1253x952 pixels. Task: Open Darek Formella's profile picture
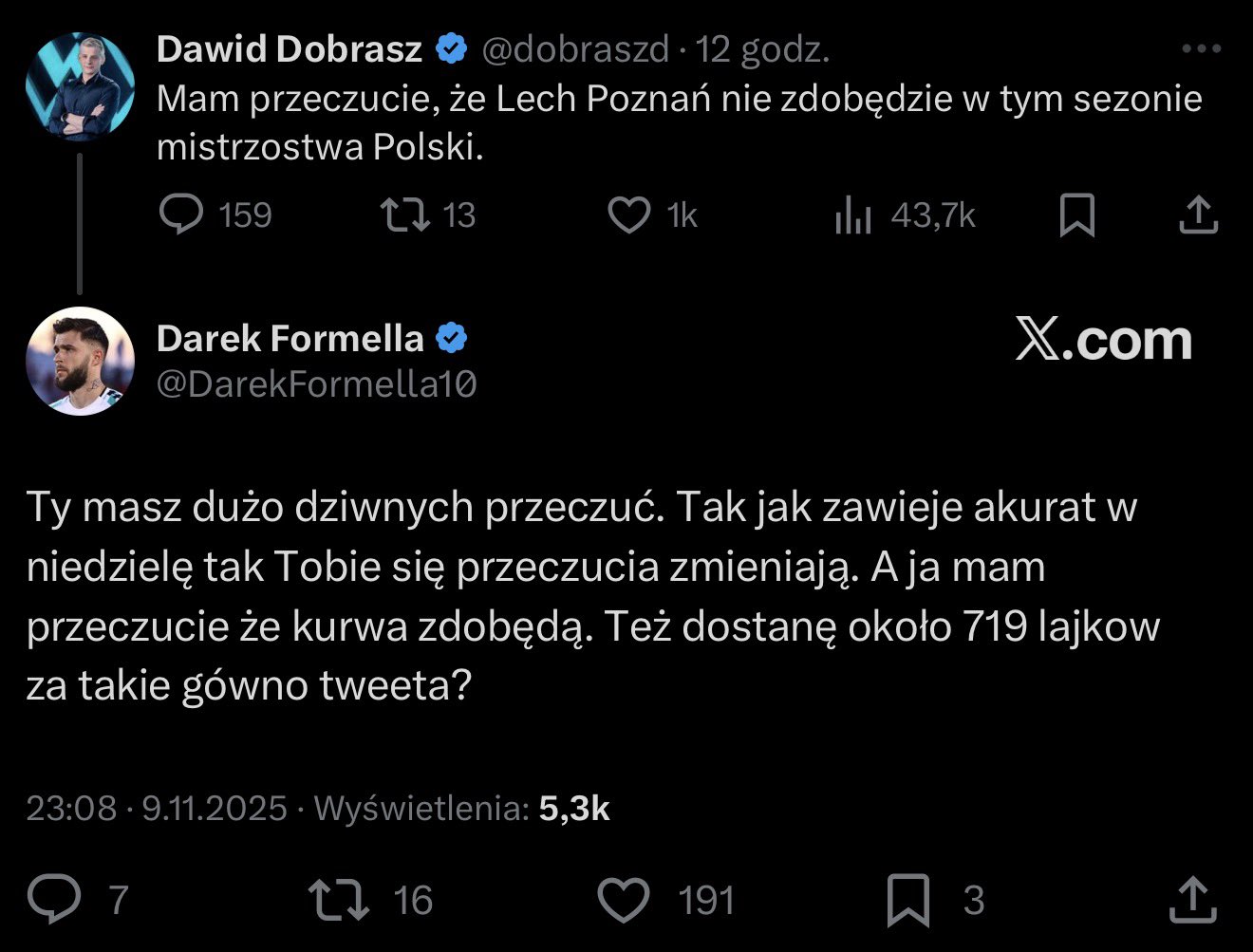80,361
